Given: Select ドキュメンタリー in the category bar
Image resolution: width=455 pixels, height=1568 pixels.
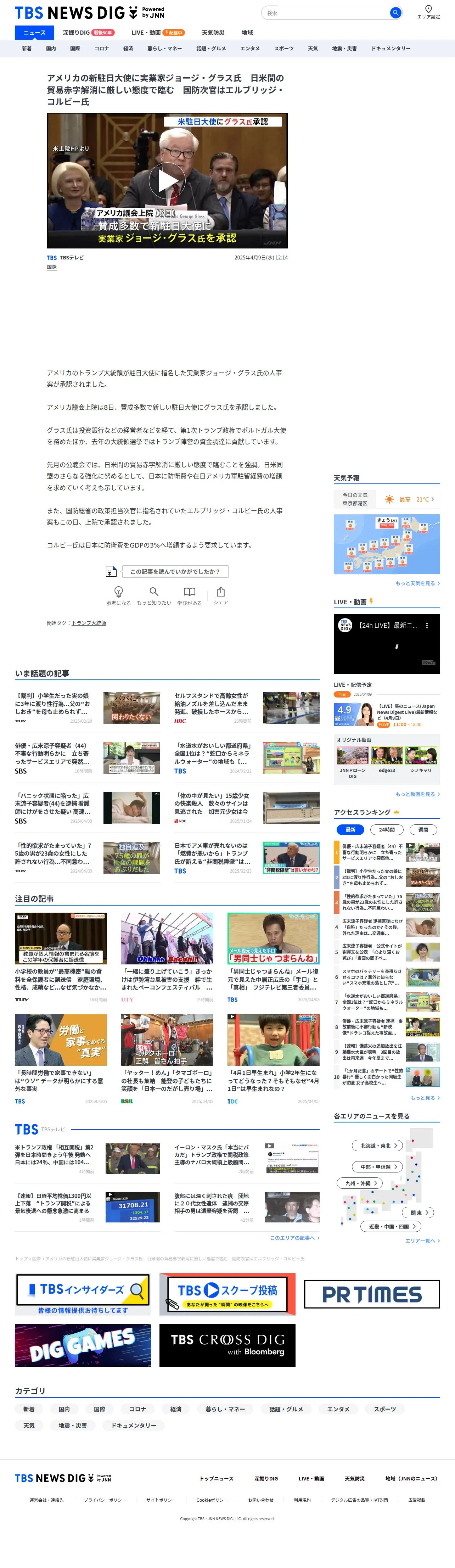Looking at the screenshot, I should click(391, 49).
